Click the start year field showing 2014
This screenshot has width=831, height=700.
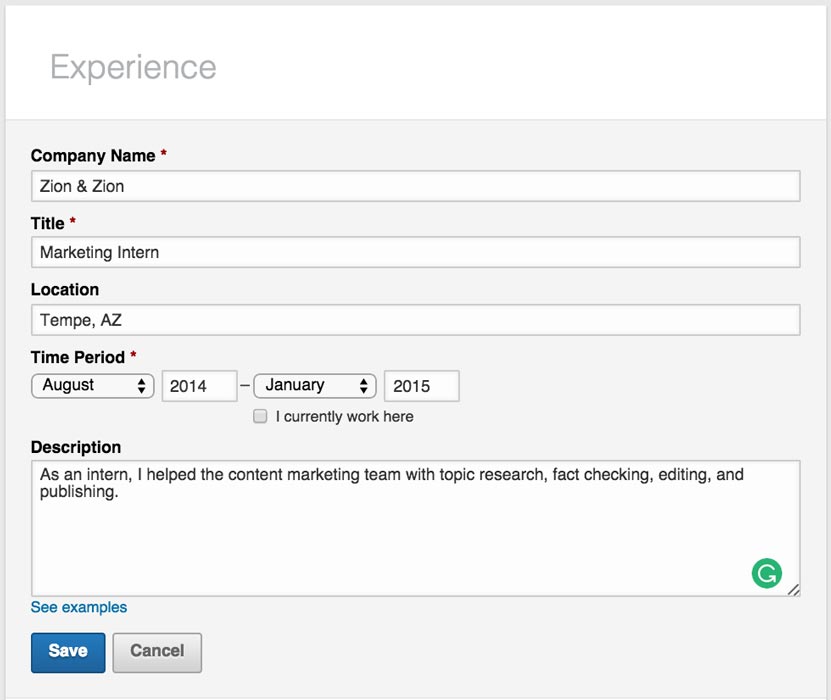(199, 386)
